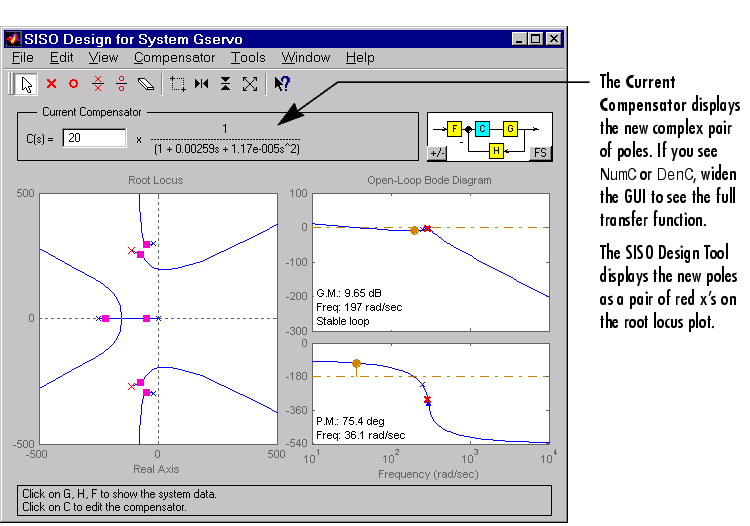
Task: Activate the context help question-mark tool
Action: [282, 84]
